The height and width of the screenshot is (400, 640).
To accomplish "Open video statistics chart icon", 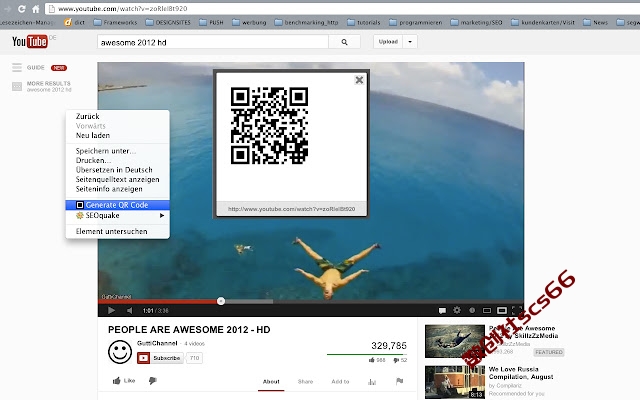I will click(x=372, y=382).
